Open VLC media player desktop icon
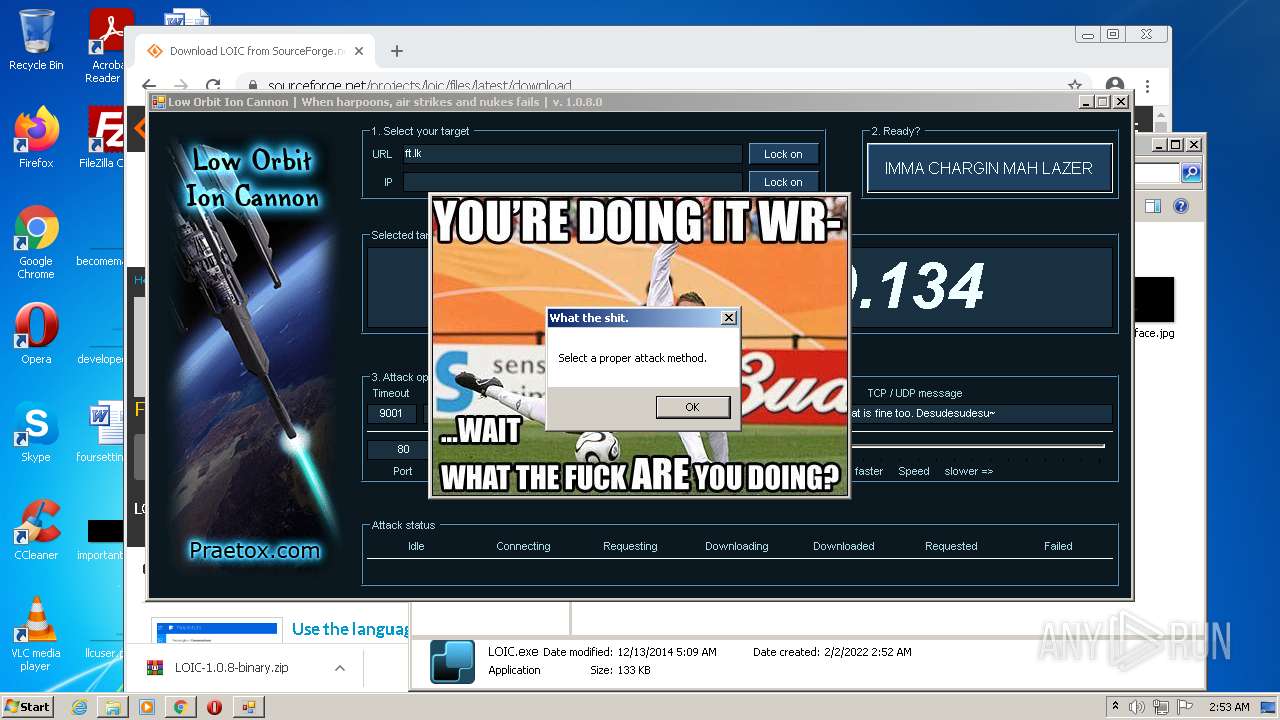The height and width of the screenshot is (720, 1280). (x=36, y=634)
